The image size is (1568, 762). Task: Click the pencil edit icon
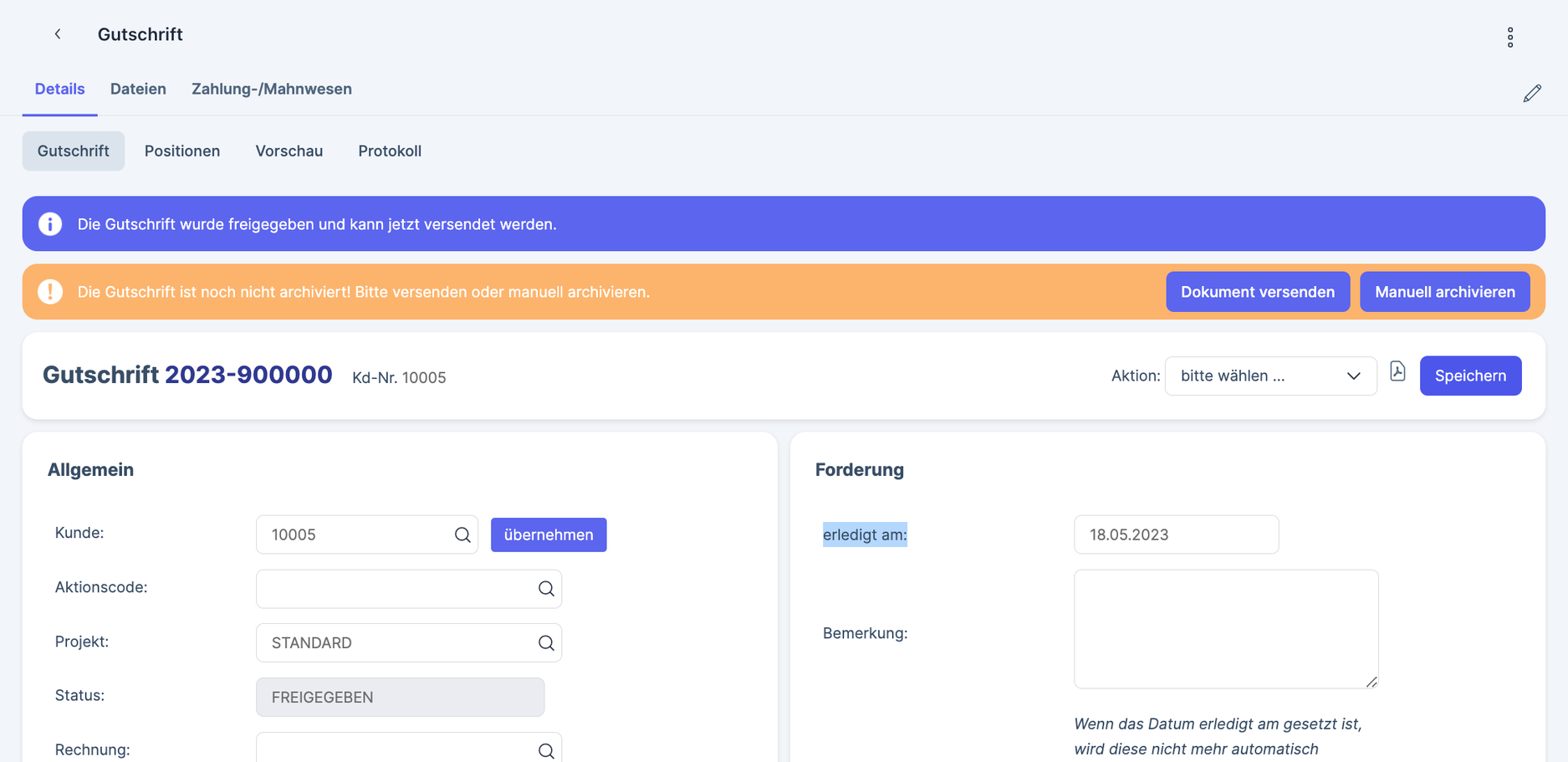pyautogui.click(x=1531, y=94)
